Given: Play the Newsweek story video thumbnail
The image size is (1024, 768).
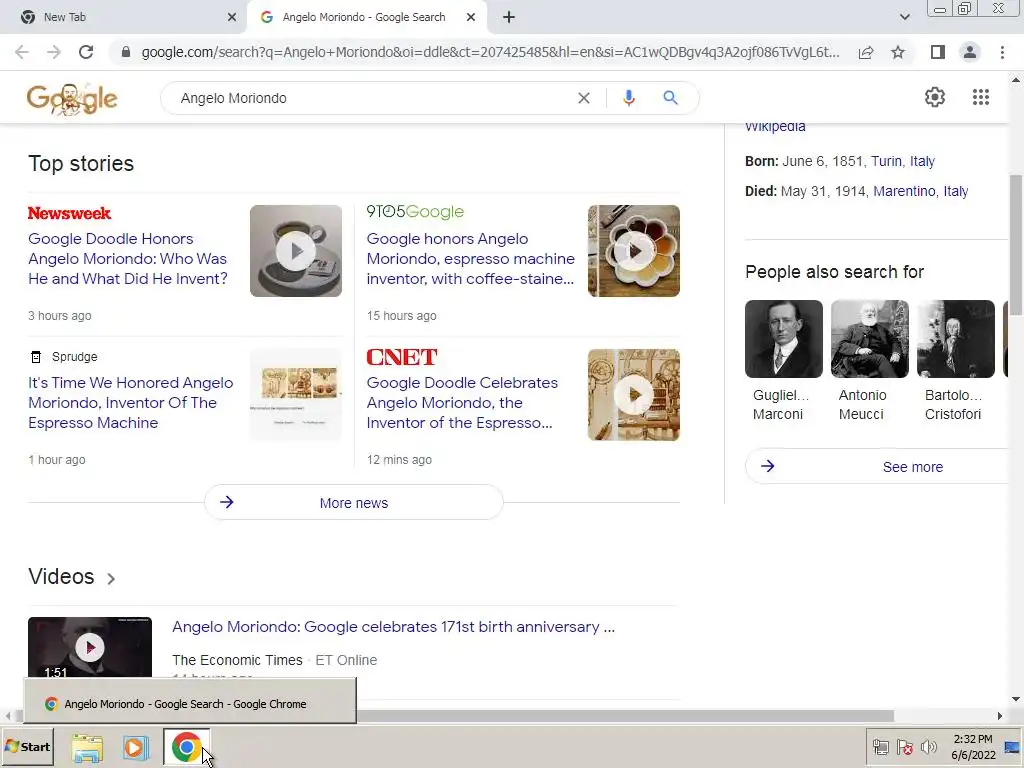Looking at the screenshot, I should tap(296, 251).
